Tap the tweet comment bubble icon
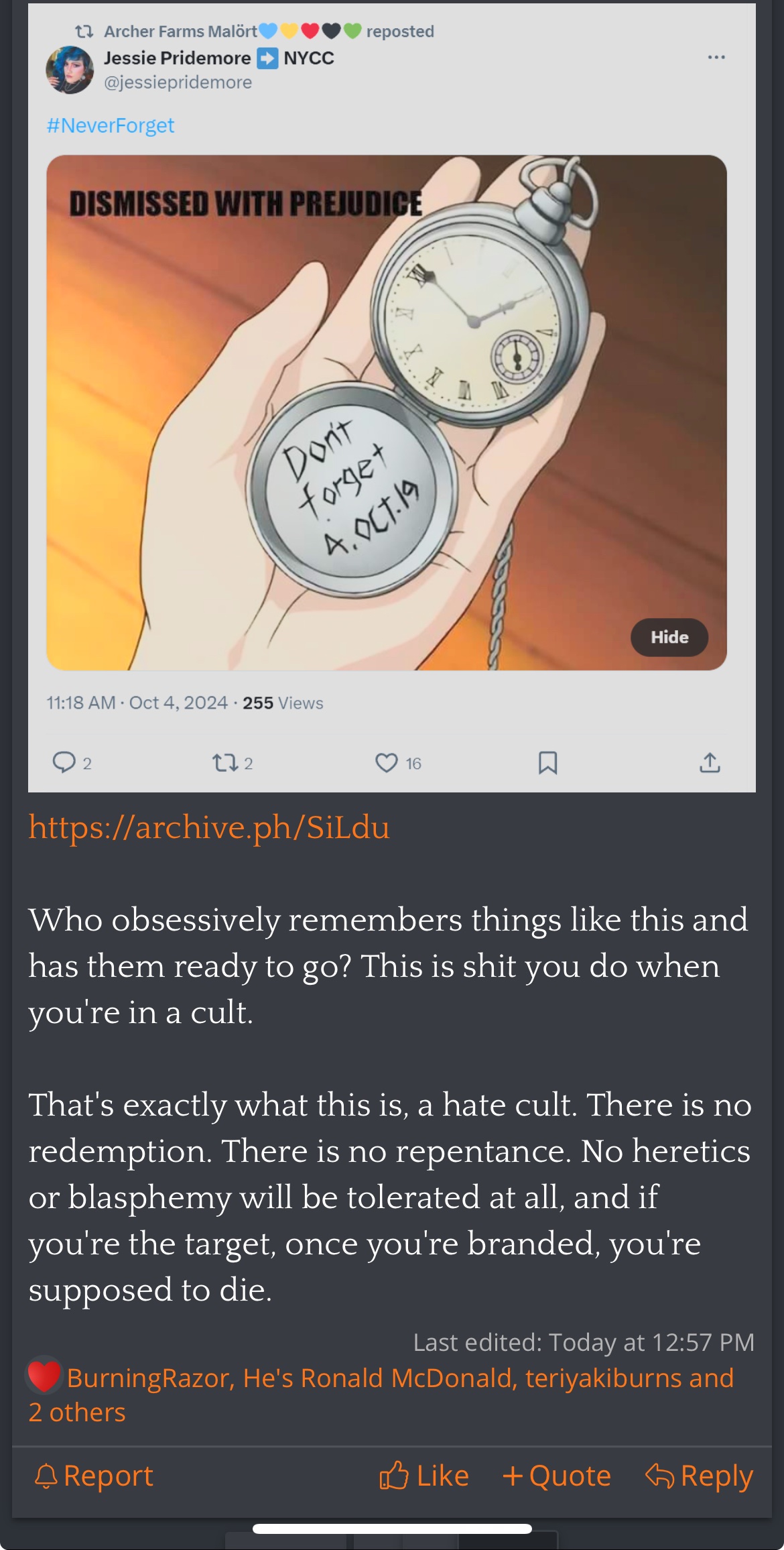Viewport: 784px width, 1550px height. tap(64, 762)
